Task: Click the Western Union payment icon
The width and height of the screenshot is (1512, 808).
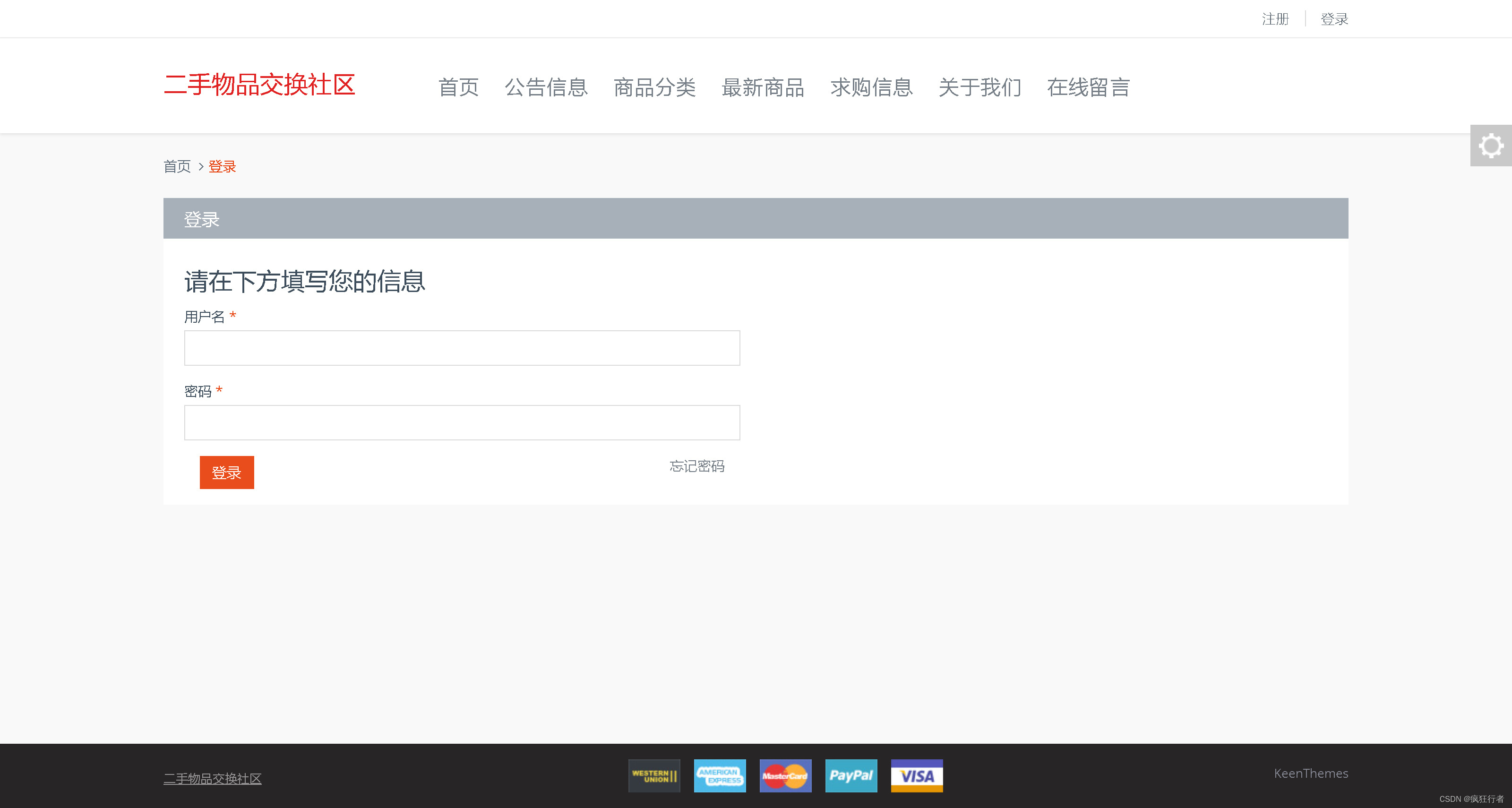Action: coord(654,776)
